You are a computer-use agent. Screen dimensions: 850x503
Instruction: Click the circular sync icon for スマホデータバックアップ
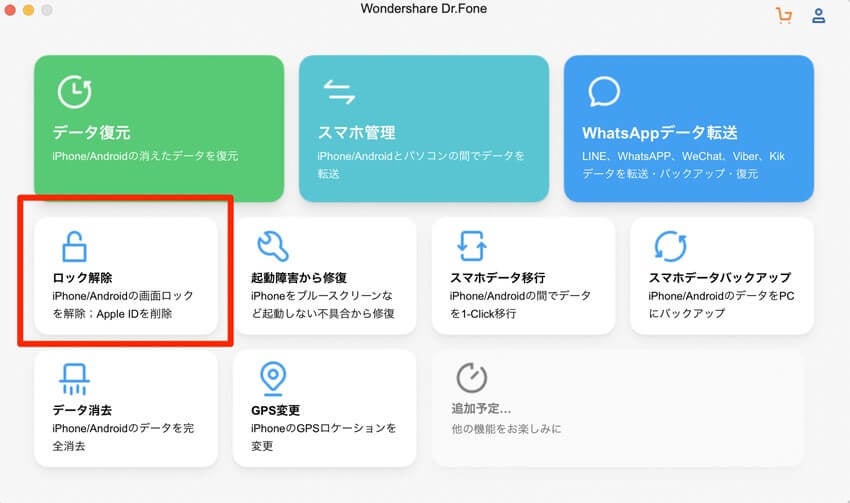tap(670, 247)
